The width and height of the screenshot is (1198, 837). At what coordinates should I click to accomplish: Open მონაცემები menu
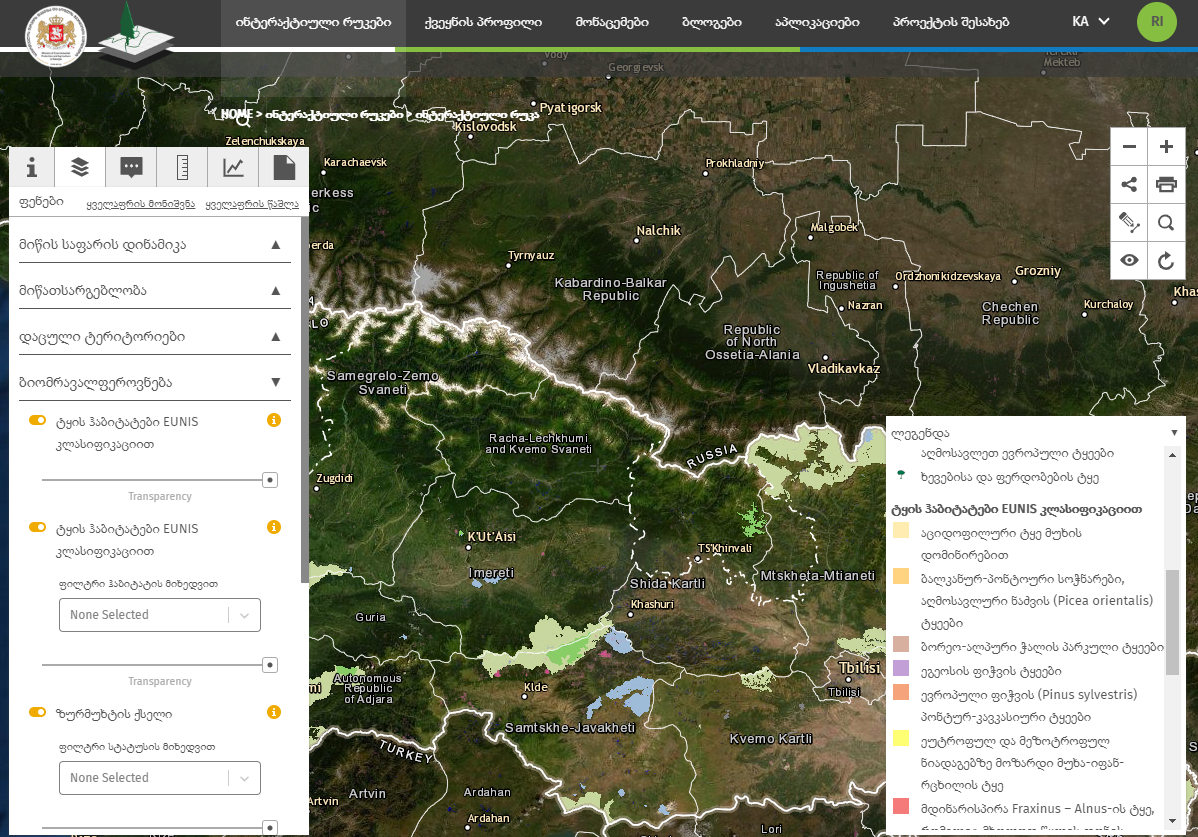pos(612,22)
